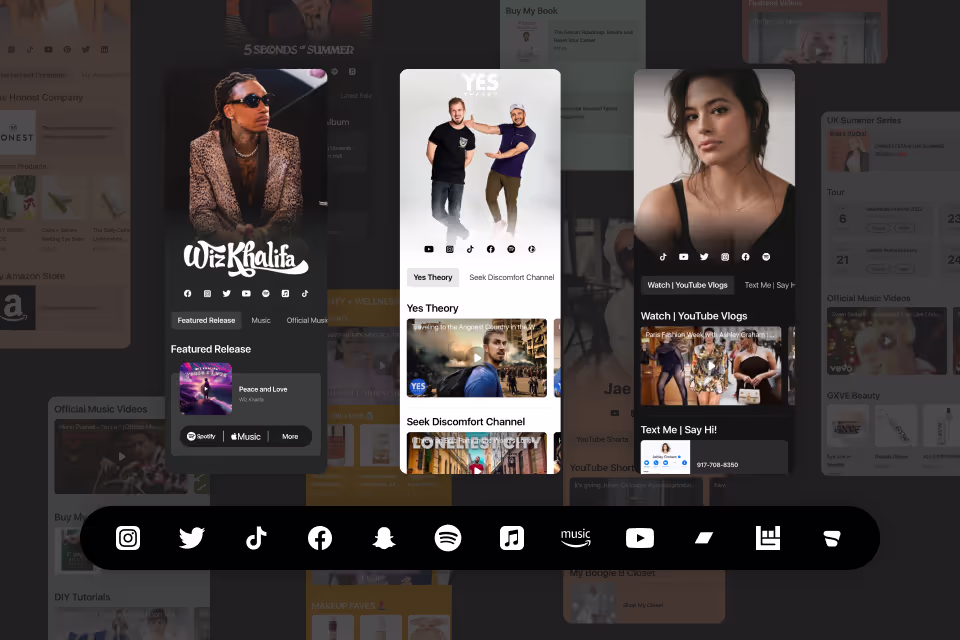
Task: Click Instagram icon on Ashley Graham card
Action: click(x=725, y=257)
